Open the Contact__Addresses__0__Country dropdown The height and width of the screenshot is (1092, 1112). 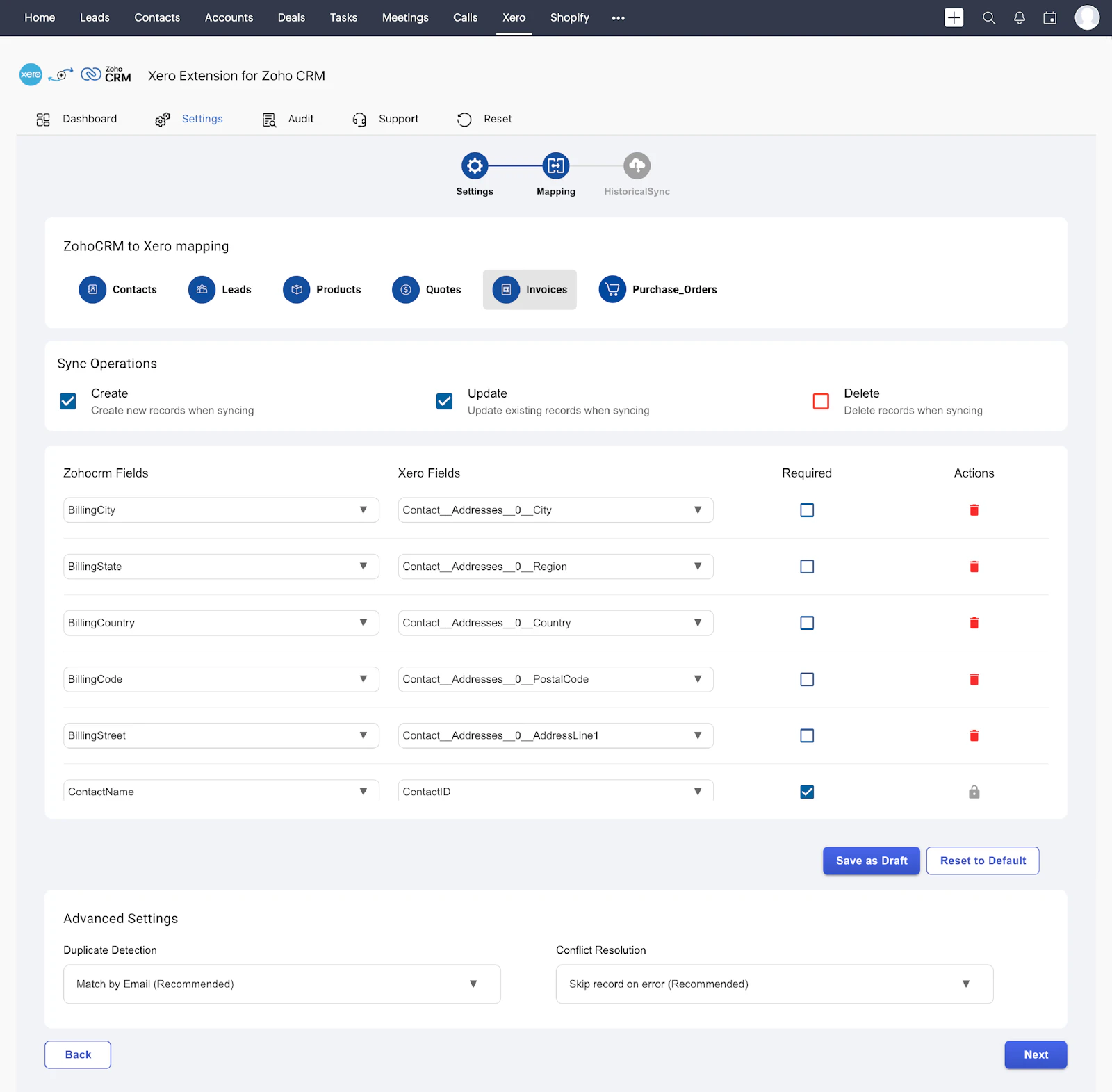(x=555, y=623)
